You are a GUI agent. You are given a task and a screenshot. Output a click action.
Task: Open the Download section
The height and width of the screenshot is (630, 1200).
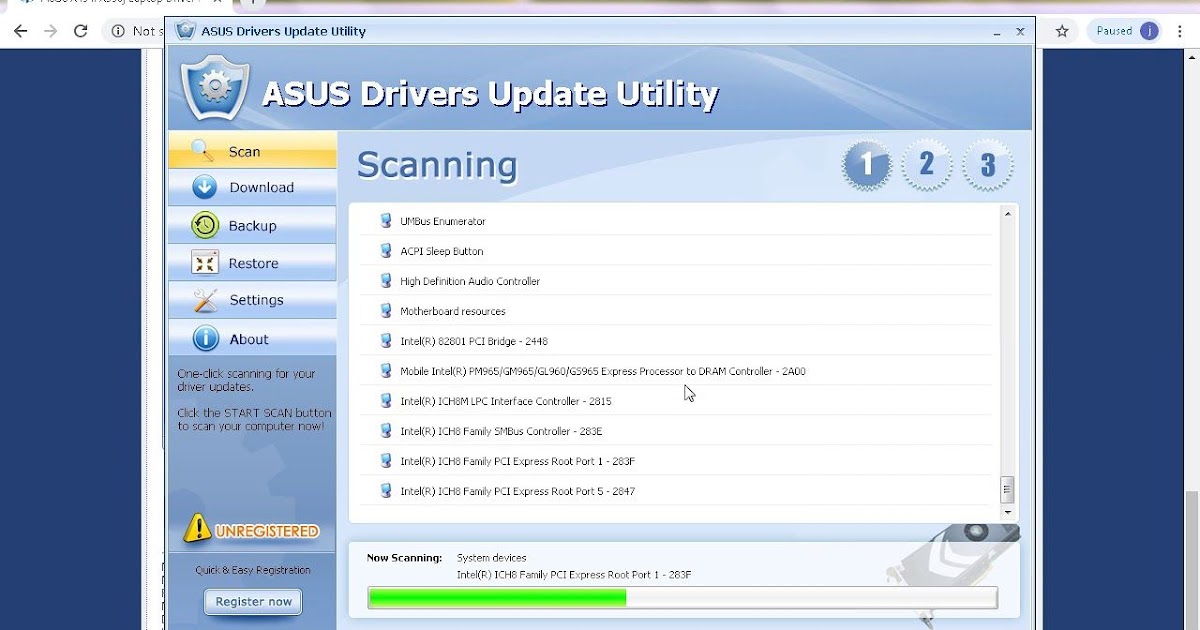click(x=252, y=187)
